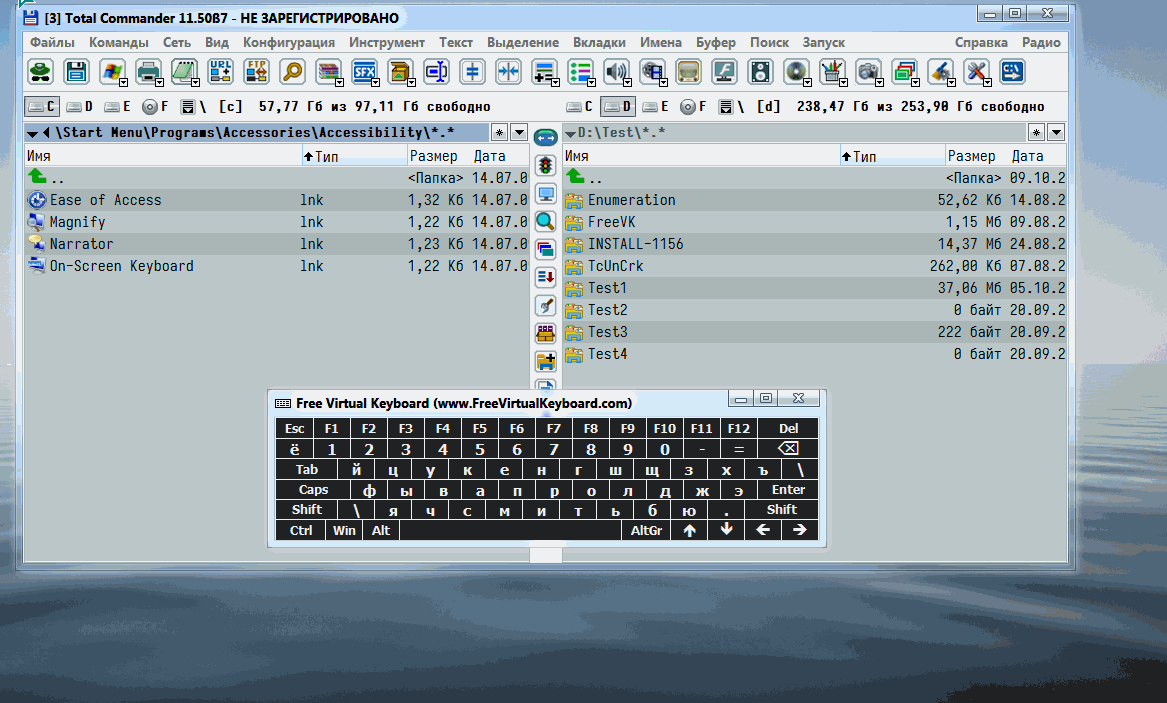Click the magnifying glass search toolbar icon
Viewport: 1167px width, 703px height.
[292, 71]
